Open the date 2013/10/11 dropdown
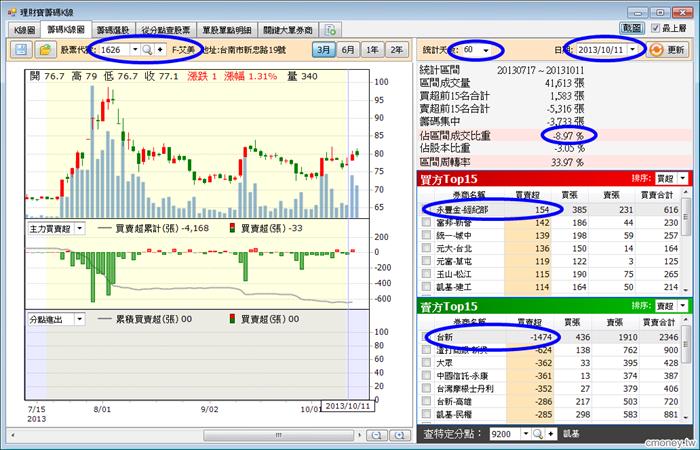 coord(633,50)
